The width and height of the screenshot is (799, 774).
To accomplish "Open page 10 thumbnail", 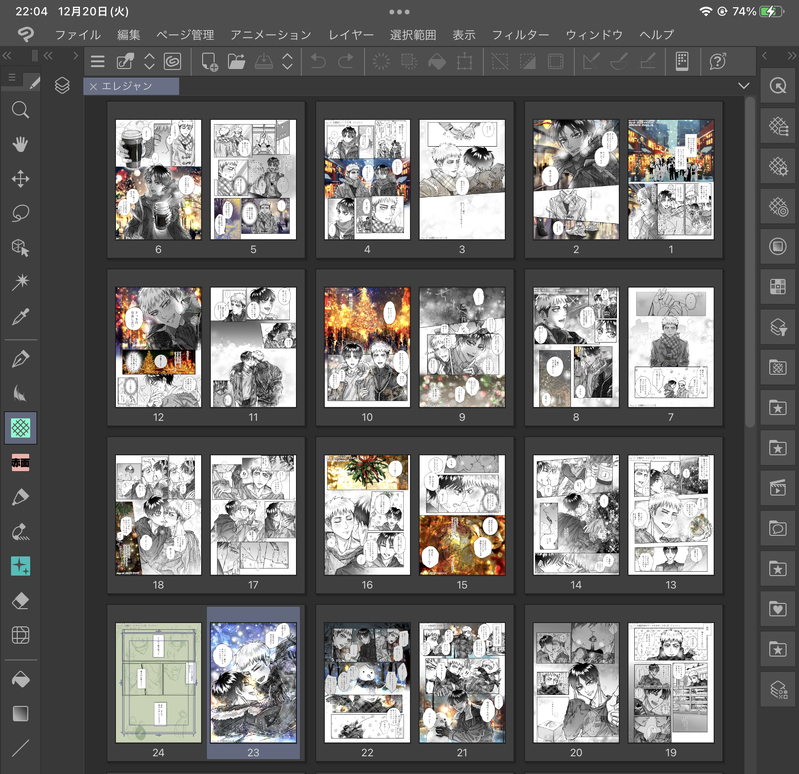I will (x=367, y=347).
